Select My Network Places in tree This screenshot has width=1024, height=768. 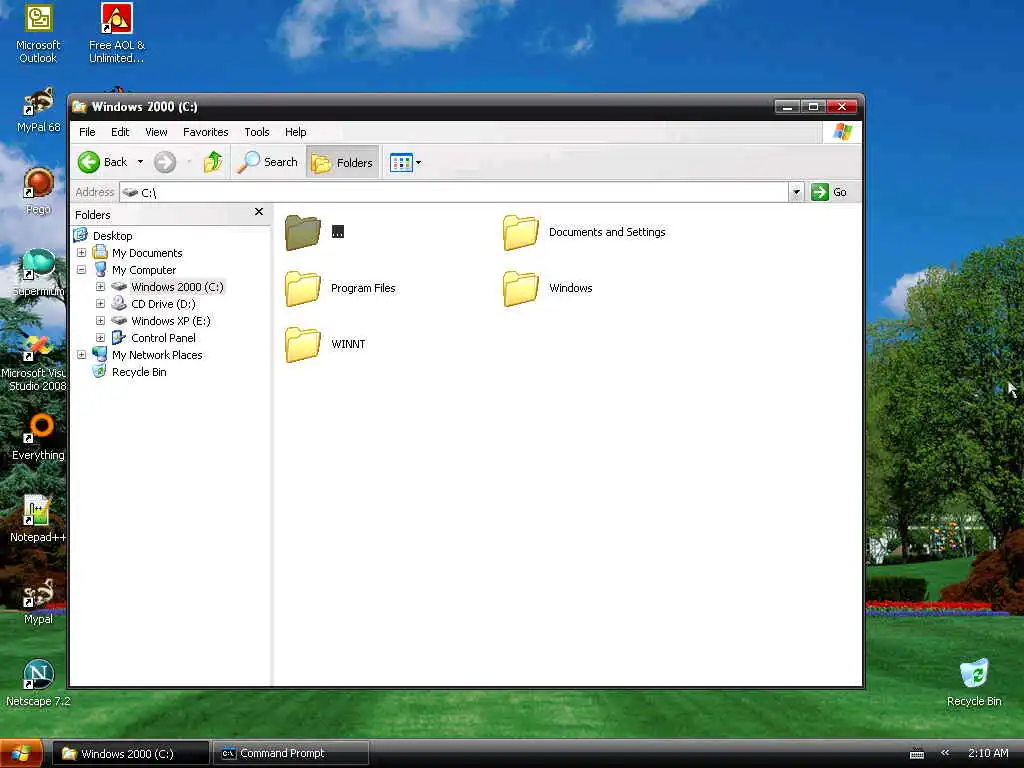tap(157, 355)
